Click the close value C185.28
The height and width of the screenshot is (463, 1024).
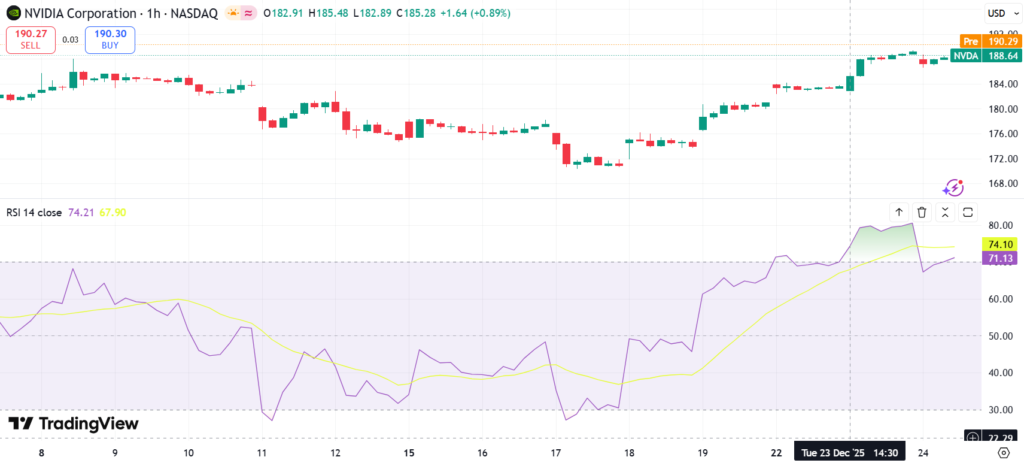pos(415,13)
